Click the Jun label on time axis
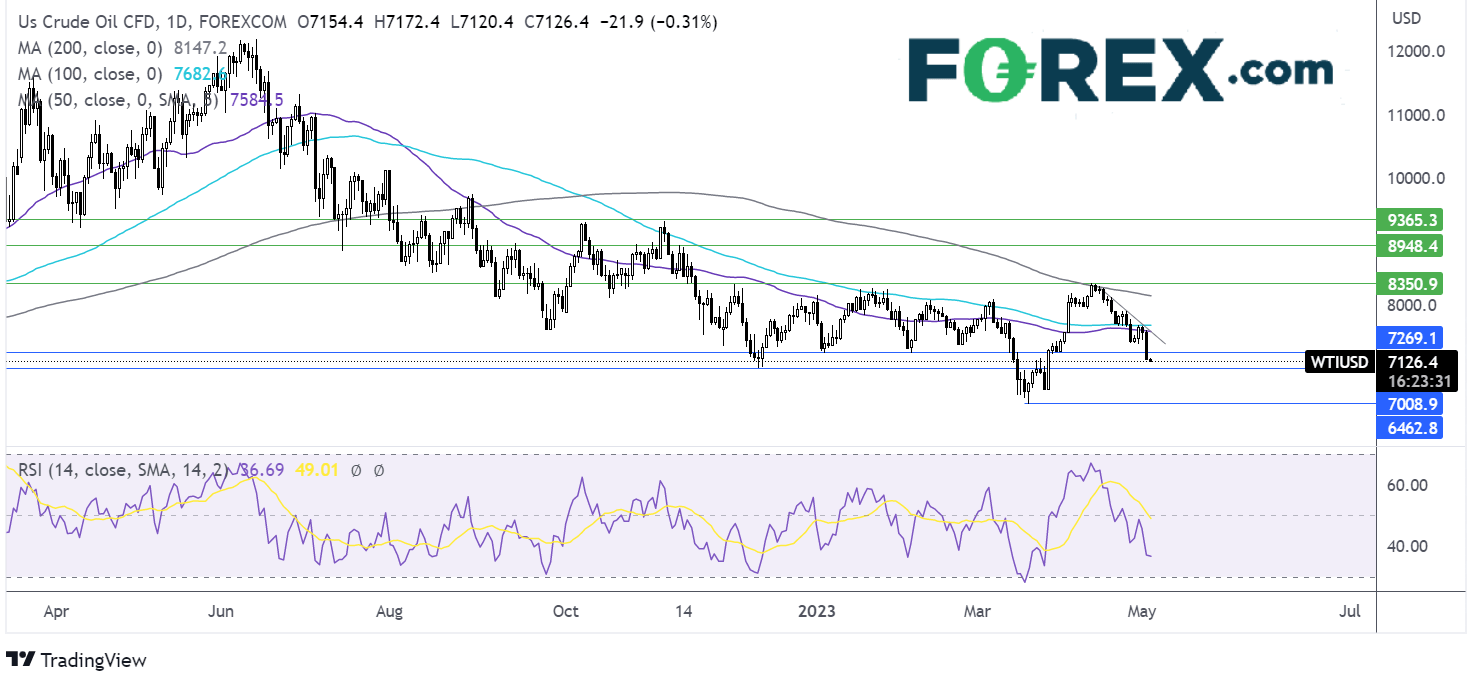 (223, 610)
